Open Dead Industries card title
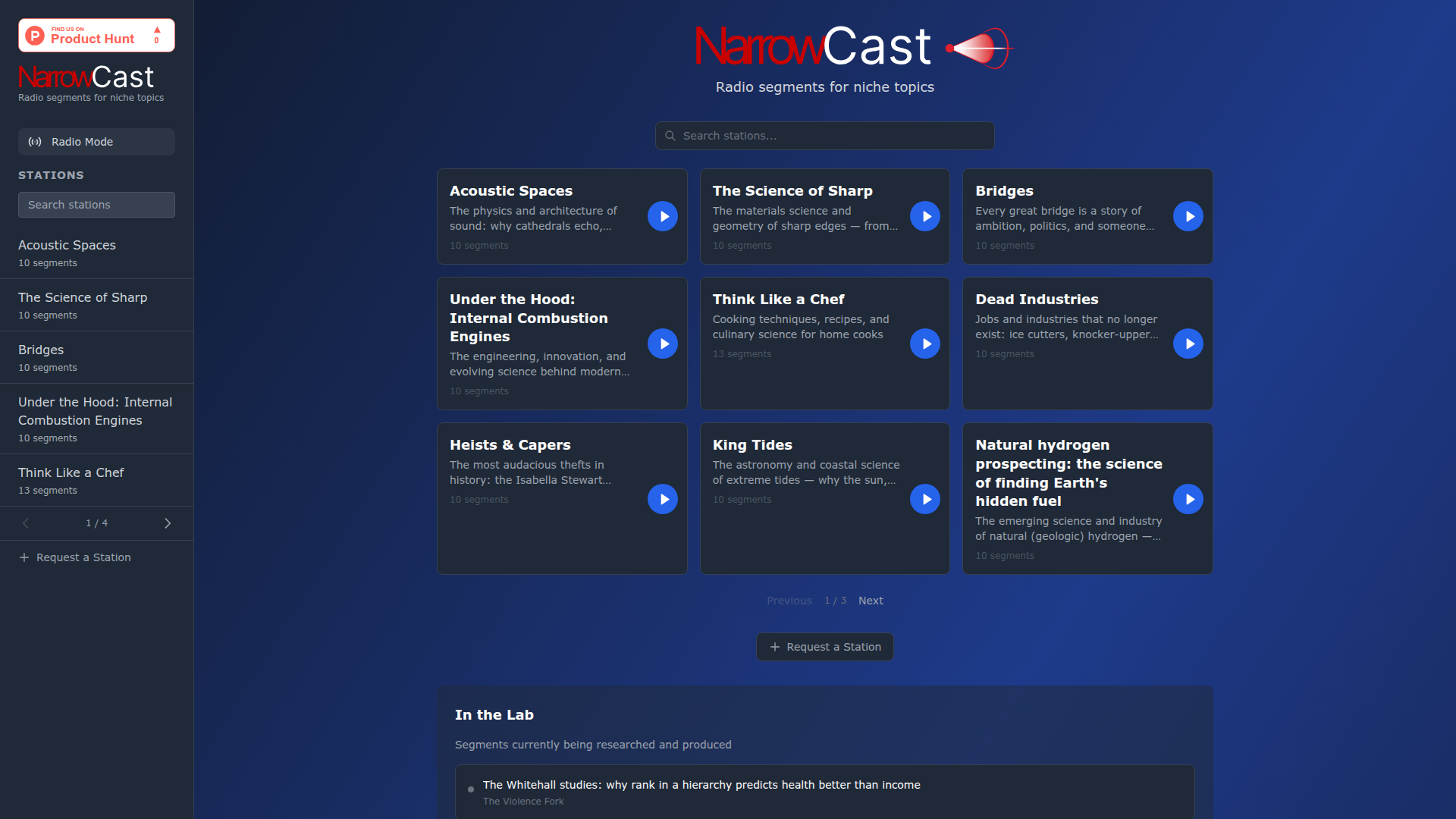 click(1037, 300)
